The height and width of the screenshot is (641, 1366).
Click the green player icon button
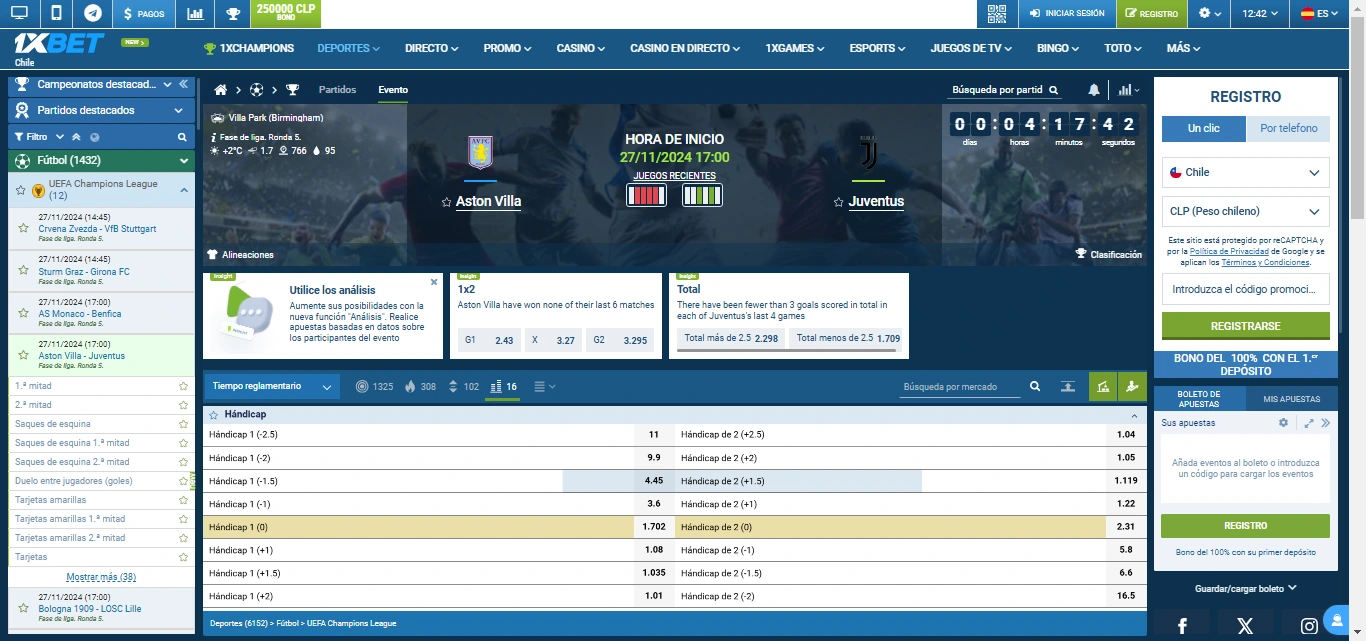pos(1132,387)
